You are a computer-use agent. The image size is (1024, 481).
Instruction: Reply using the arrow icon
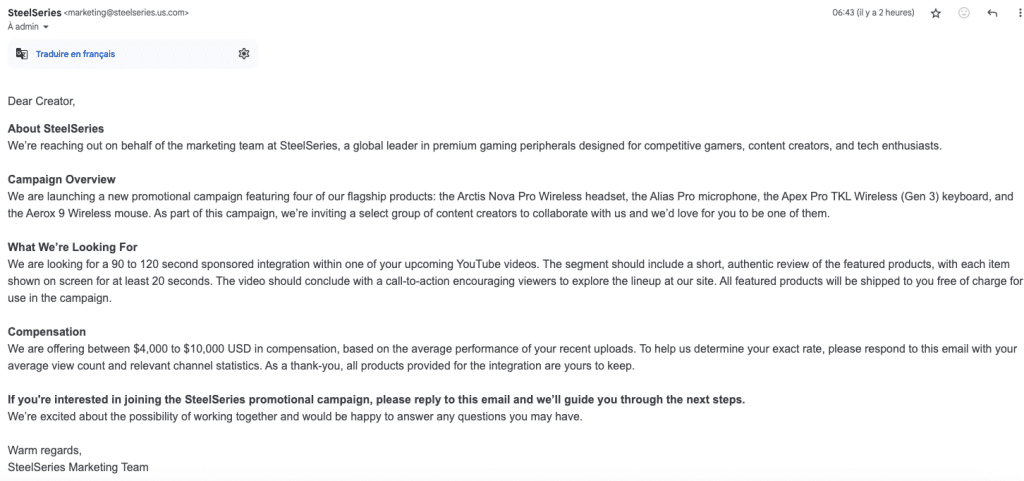click(x=993, y=13)
